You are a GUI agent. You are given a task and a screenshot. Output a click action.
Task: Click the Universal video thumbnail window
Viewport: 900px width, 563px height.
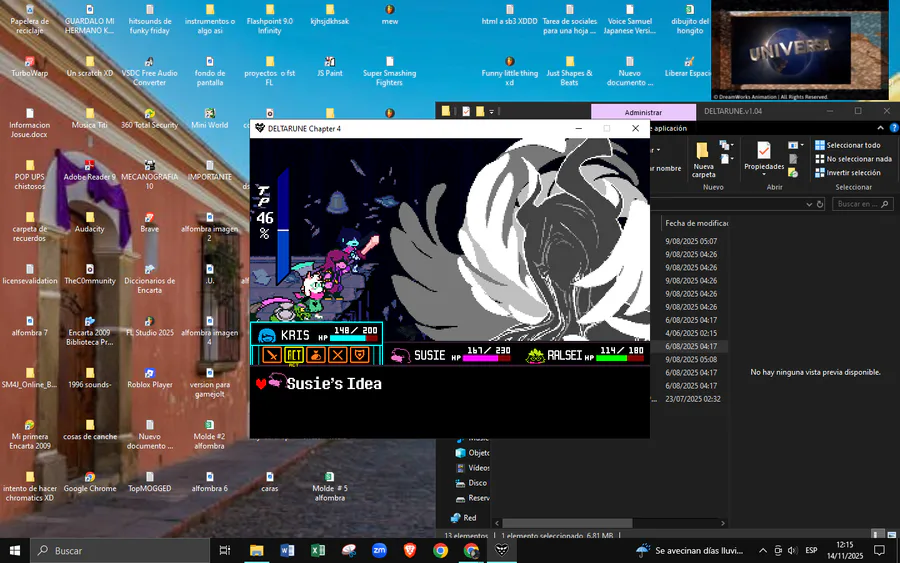[x=799, y=51]
